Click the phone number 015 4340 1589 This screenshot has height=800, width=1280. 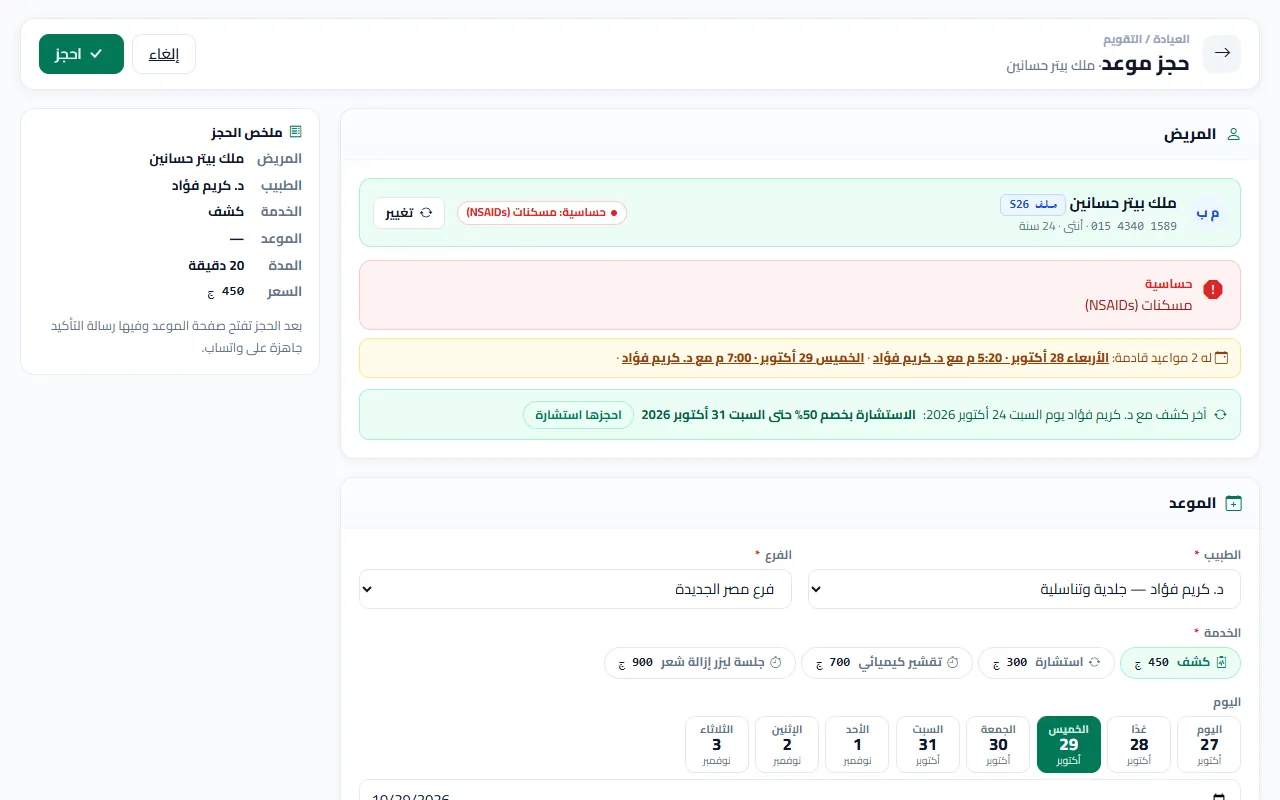click(1134, 226)
